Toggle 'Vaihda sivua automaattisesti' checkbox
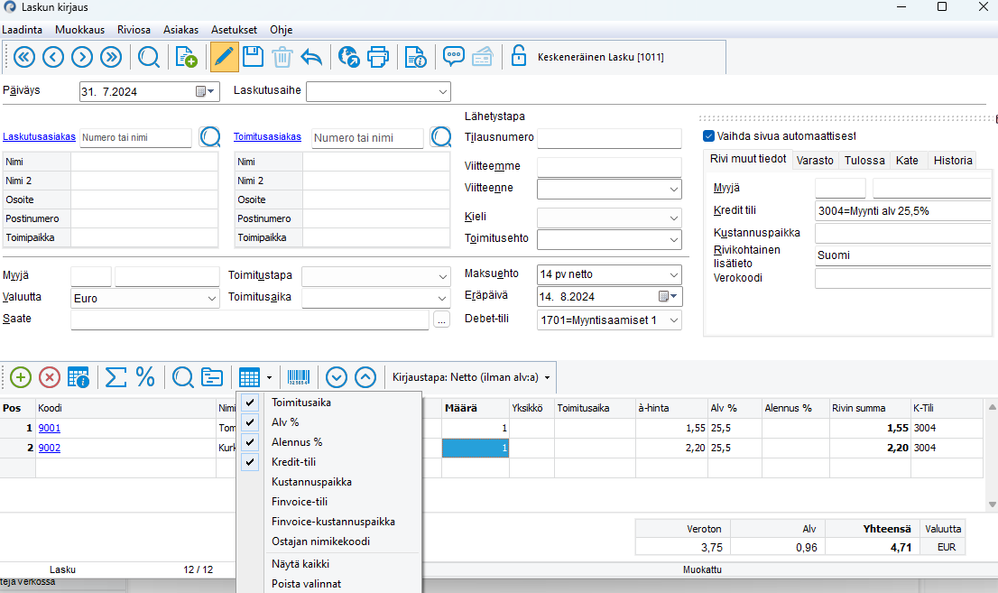This screenshot has width=998, height=593. (x=708, y=136)
